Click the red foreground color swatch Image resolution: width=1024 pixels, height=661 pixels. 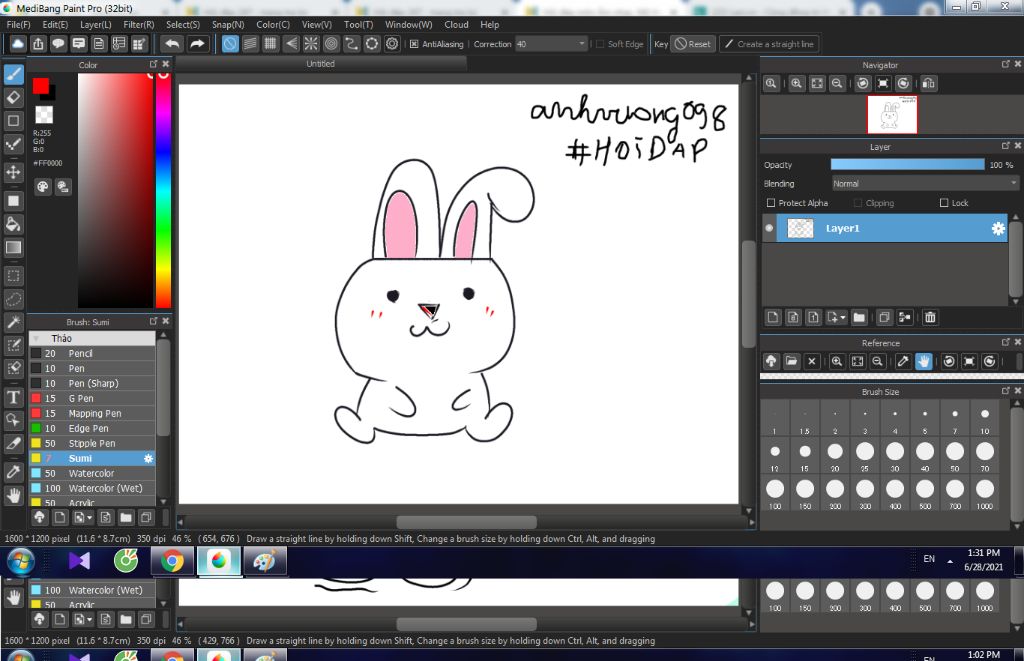(x=40, y=86)
